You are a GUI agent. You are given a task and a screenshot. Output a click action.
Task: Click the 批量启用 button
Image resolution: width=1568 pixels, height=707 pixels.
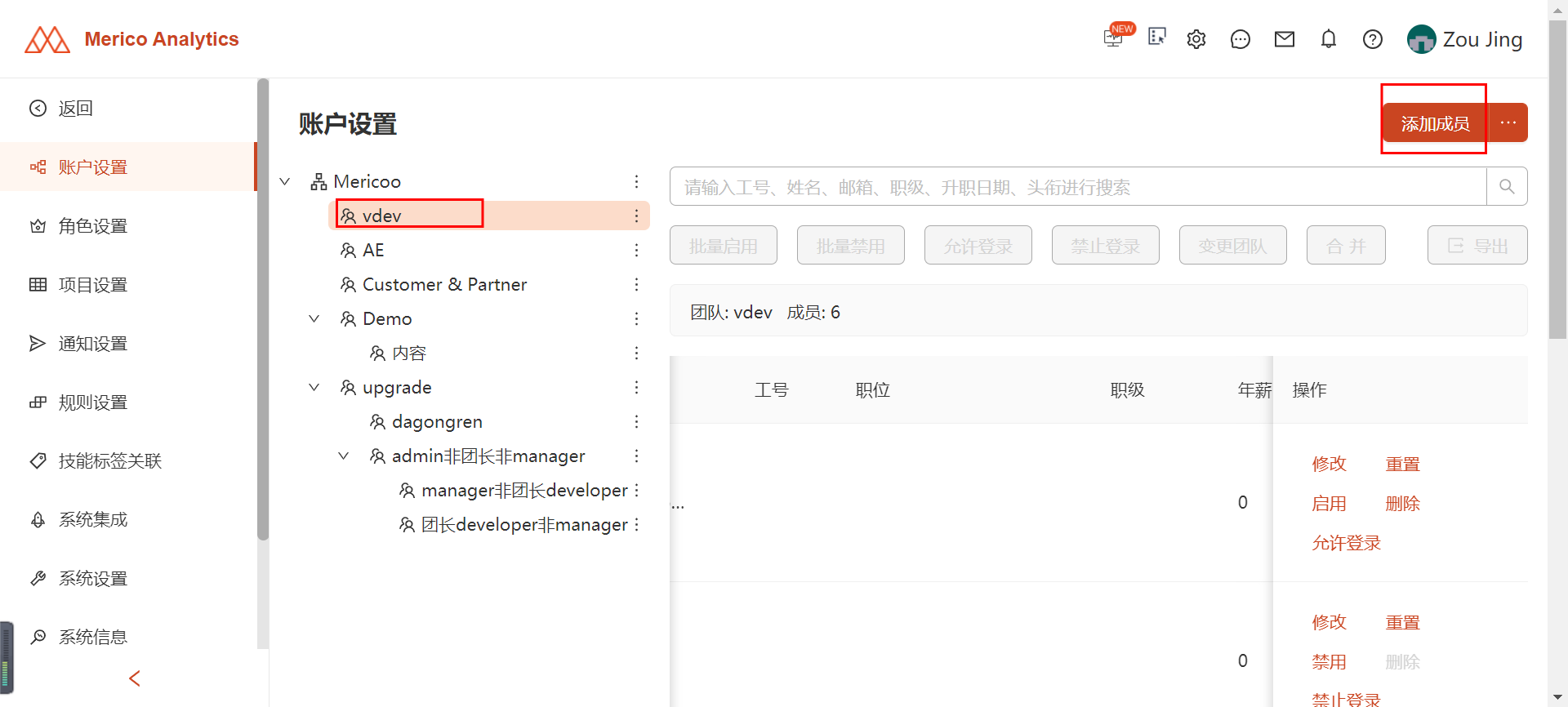tap(724, 245)
